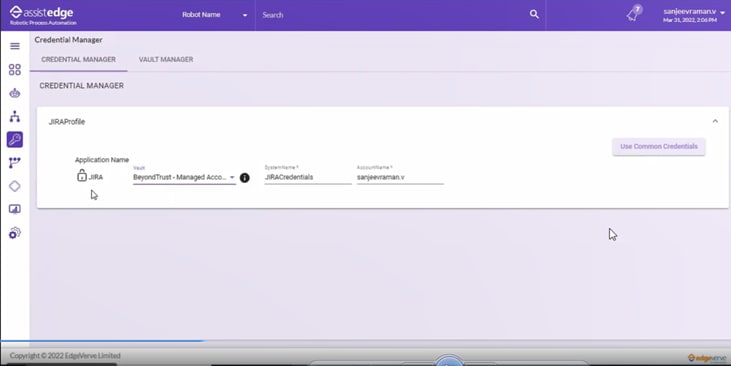
Task: Open the workflow branch sidebar icon
Action: click(x=15, y=163)
